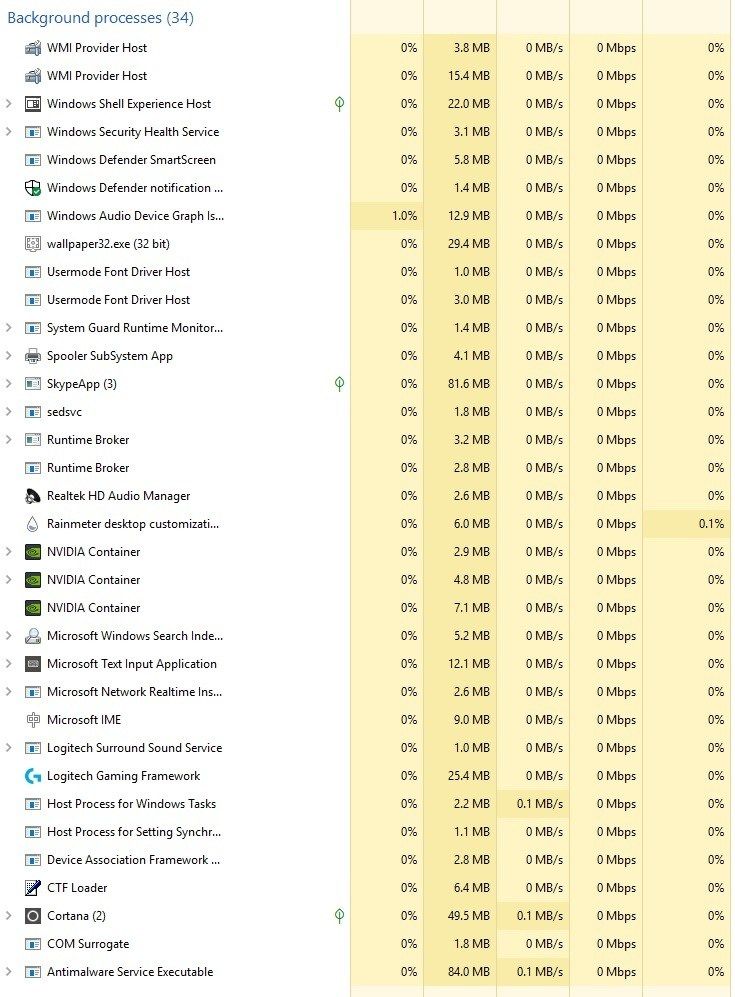
Task: Click the Microsoft IME icon
Action: (x=32, y=720)
